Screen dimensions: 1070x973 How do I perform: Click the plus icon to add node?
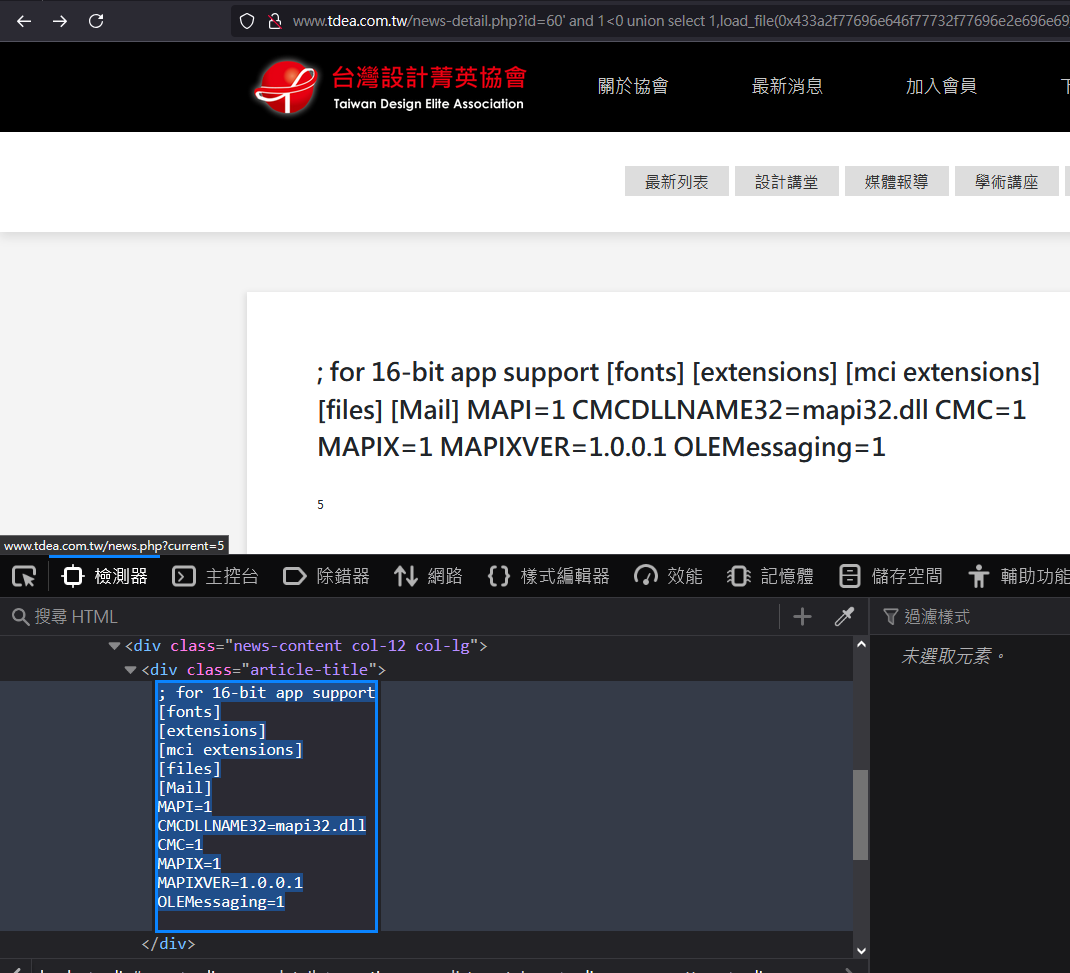pos(802,617)
